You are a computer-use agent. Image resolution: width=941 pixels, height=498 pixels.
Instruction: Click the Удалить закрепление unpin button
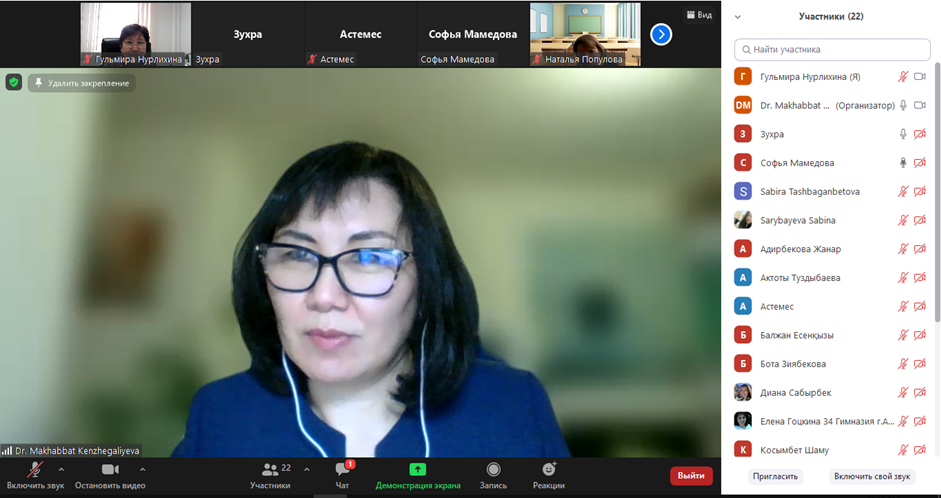pyautogui.click(x=82, y=83)
